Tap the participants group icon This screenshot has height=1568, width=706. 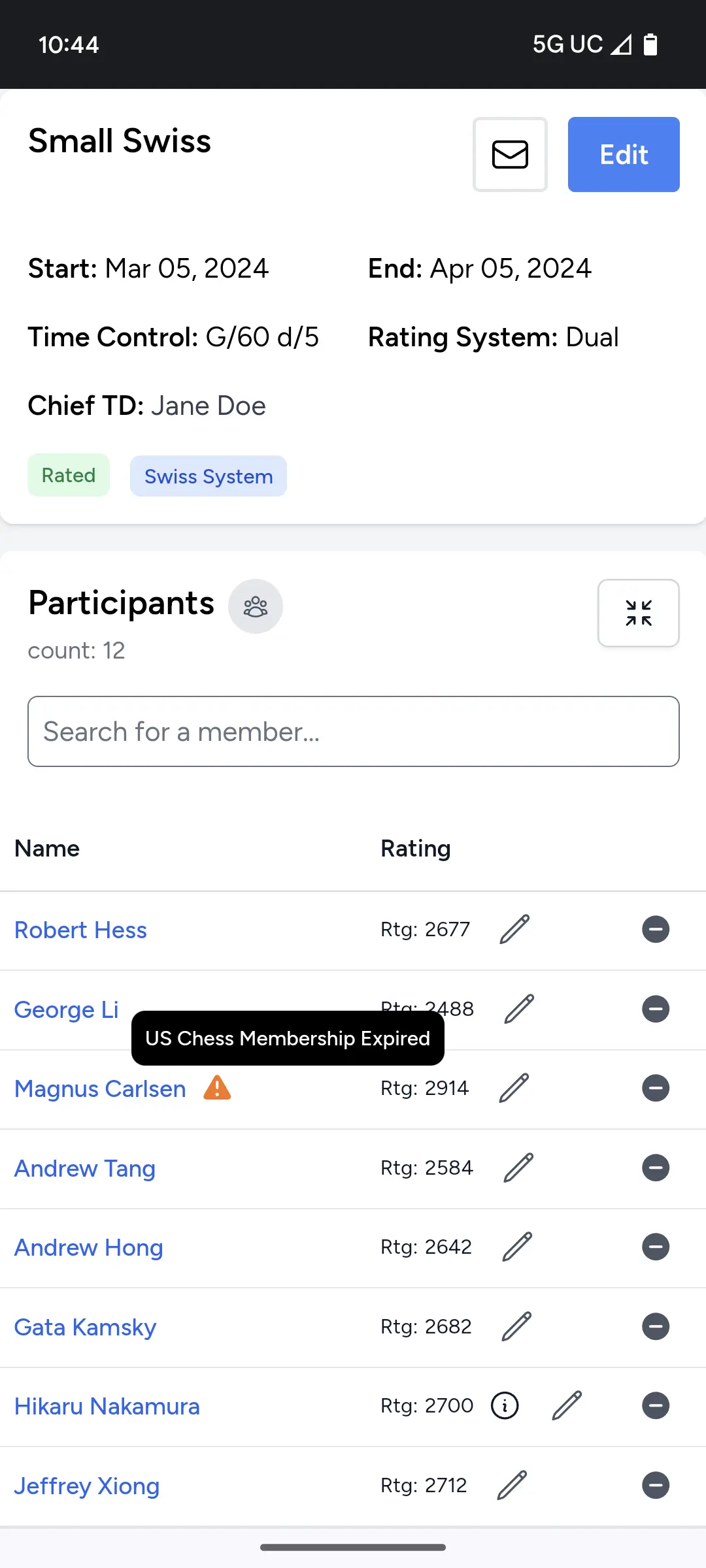[256, 606]
